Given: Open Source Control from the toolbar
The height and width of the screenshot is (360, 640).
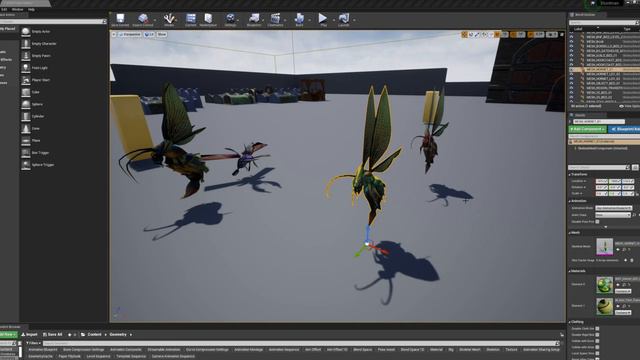Looking at the screenshot, I should (143, 20).
